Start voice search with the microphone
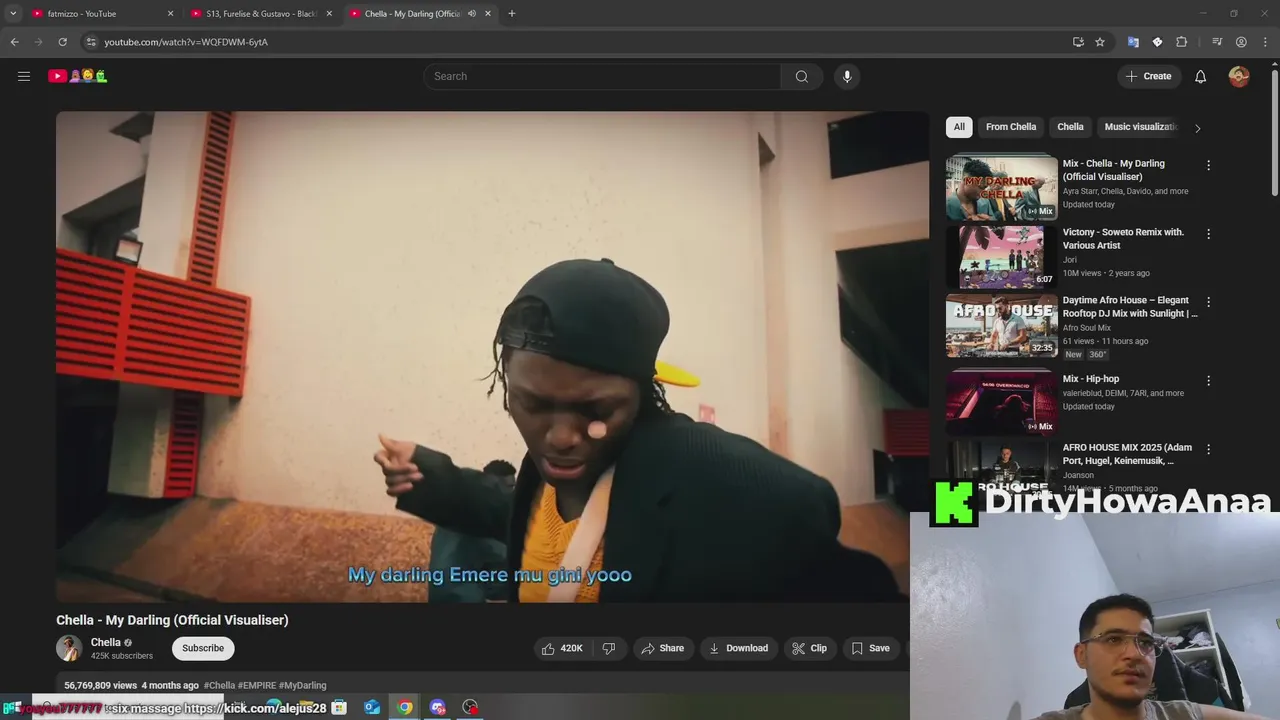This screenshot has width=1280, height=720. click(847, 76)
